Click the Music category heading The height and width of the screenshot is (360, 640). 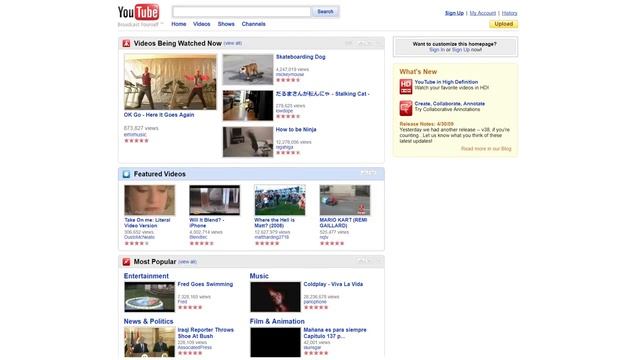coord(259,276)
